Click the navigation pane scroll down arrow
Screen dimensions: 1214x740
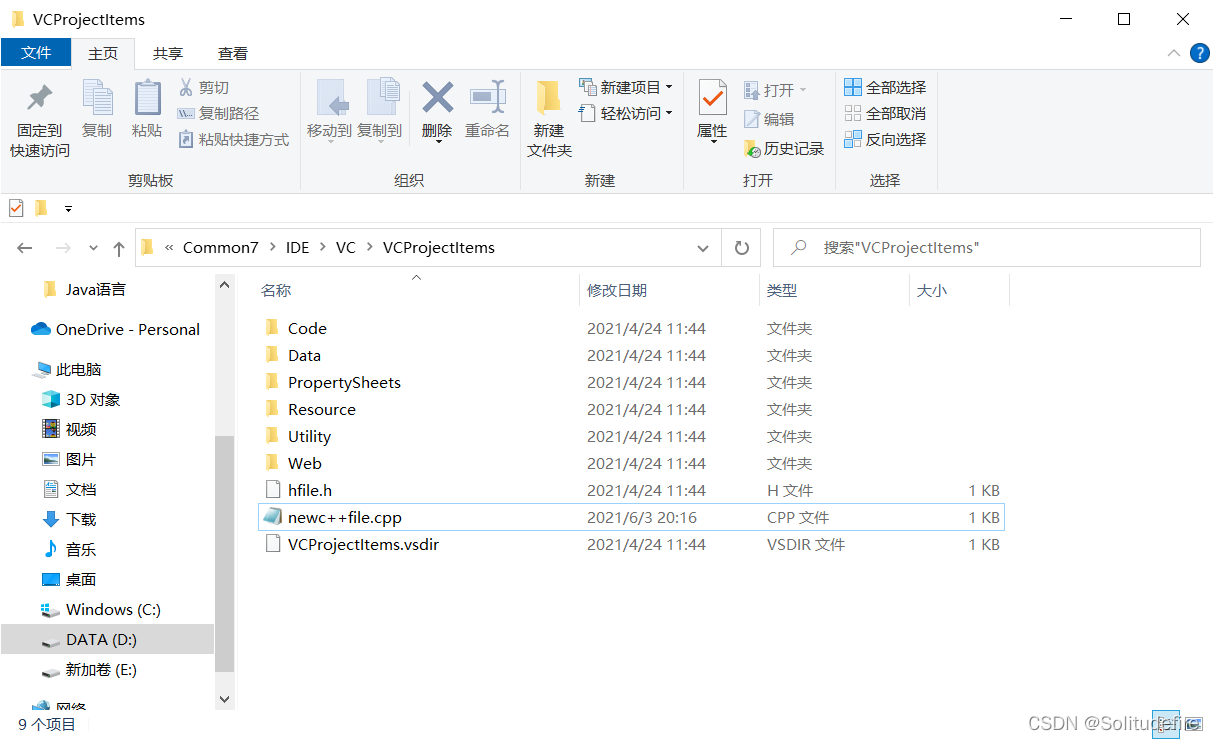point(225,699)
